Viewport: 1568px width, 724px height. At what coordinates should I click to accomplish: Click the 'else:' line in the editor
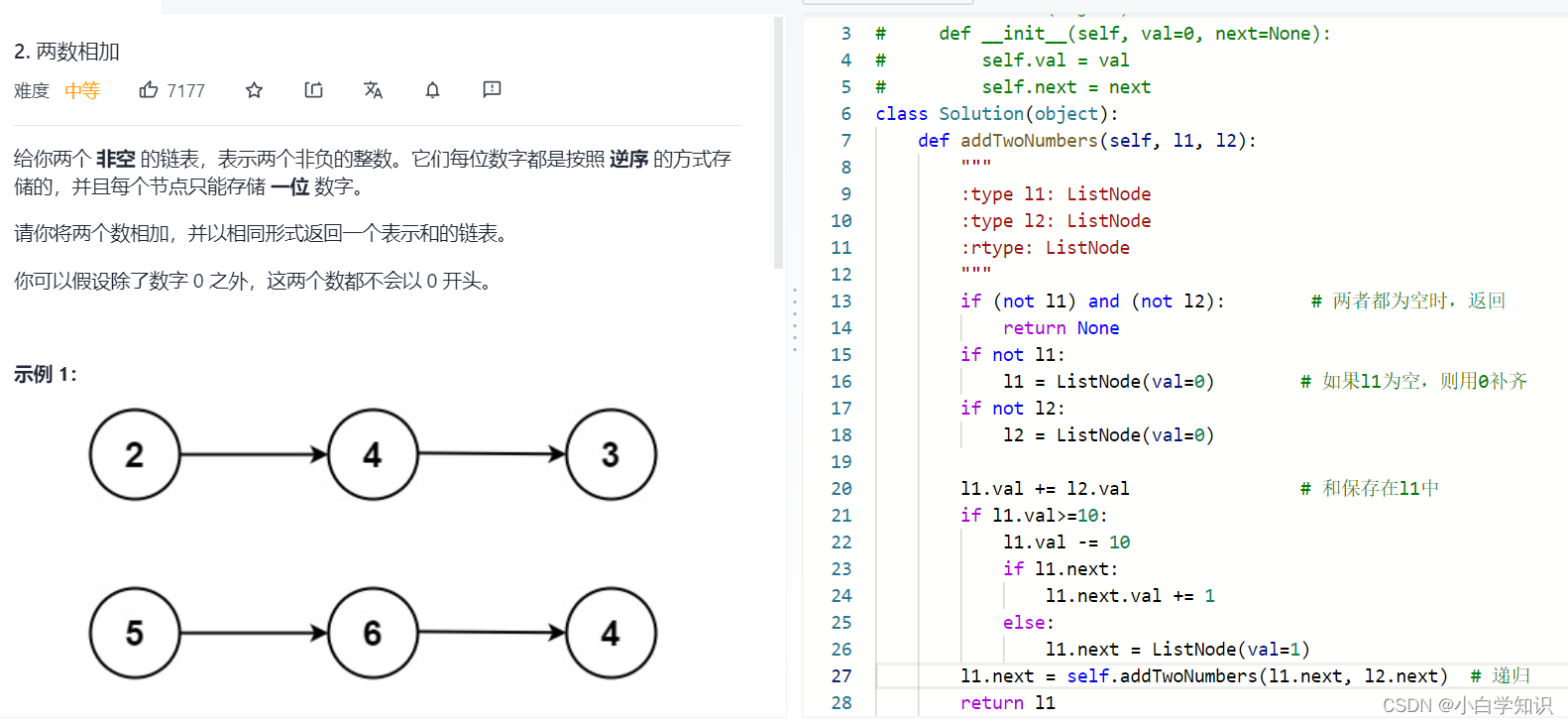(x=1028, y=623)
